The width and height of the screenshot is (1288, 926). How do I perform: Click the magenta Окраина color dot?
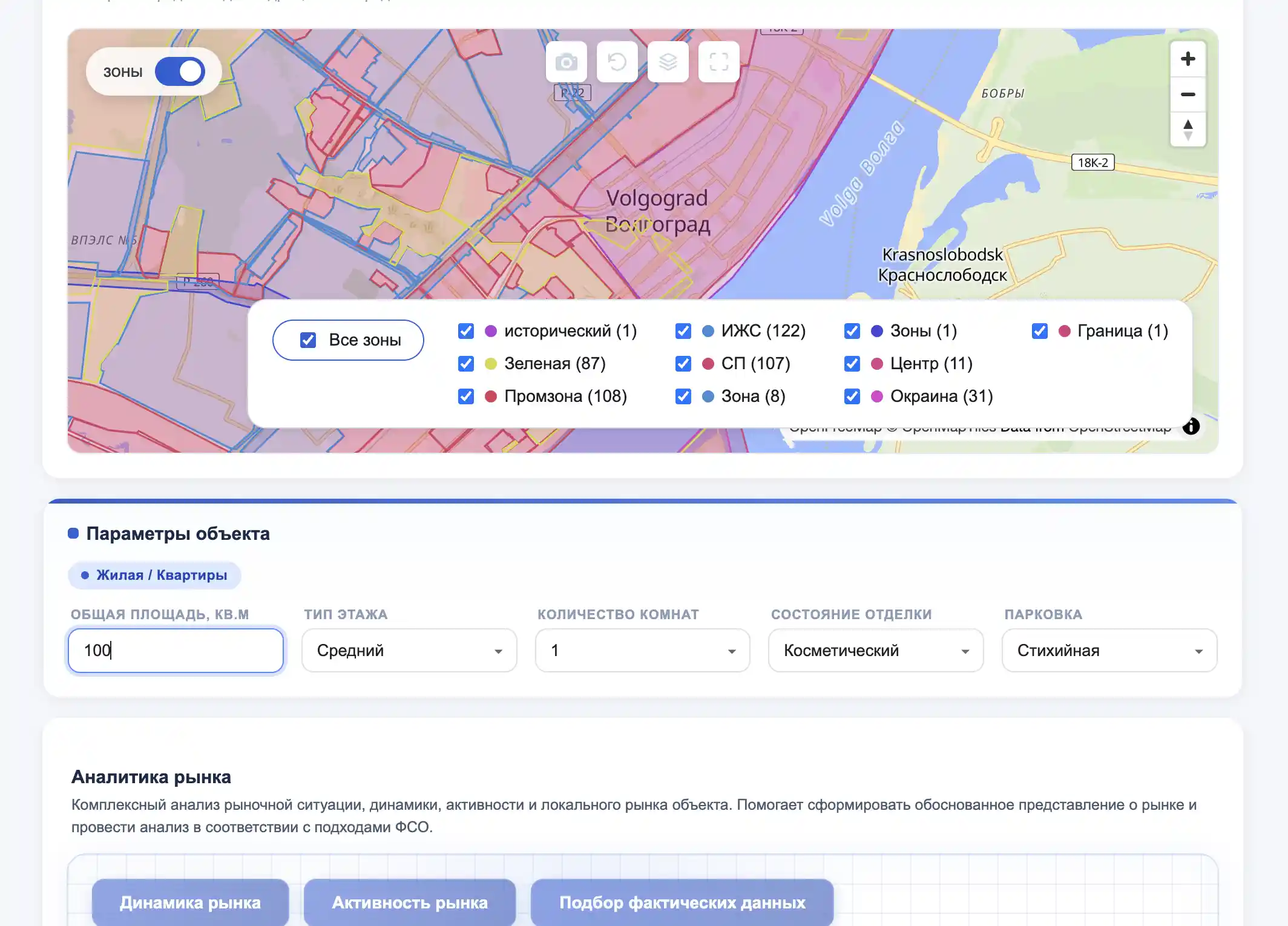877,396
